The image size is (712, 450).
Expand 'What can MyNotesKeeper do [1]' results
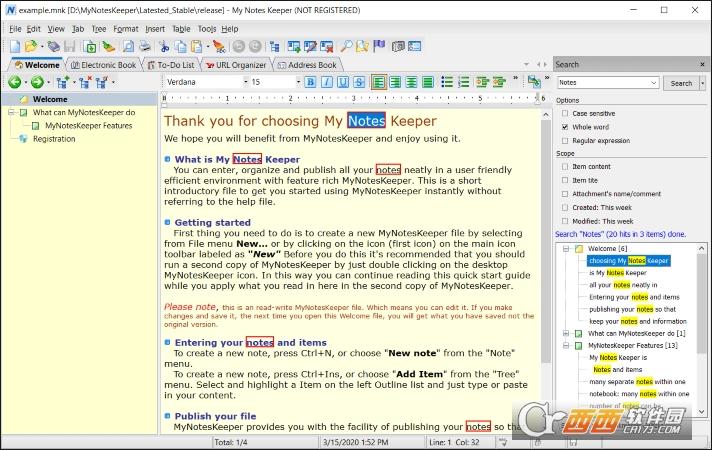coord(566,334)
